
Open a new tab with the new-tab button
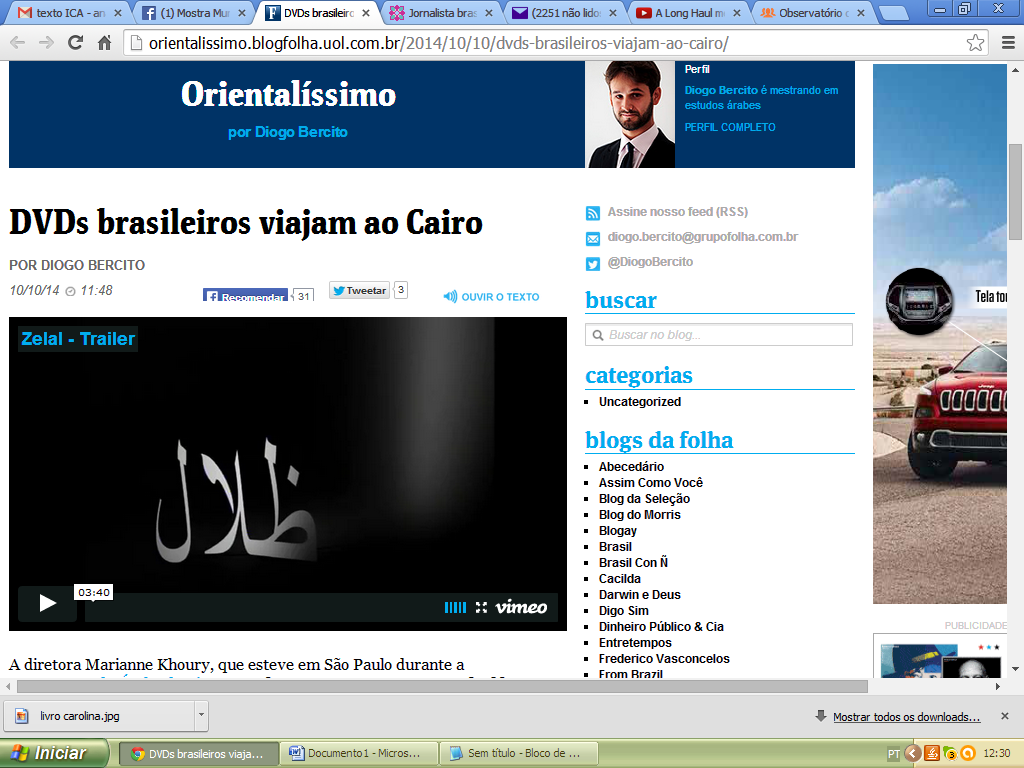click(x=893, y=13)
